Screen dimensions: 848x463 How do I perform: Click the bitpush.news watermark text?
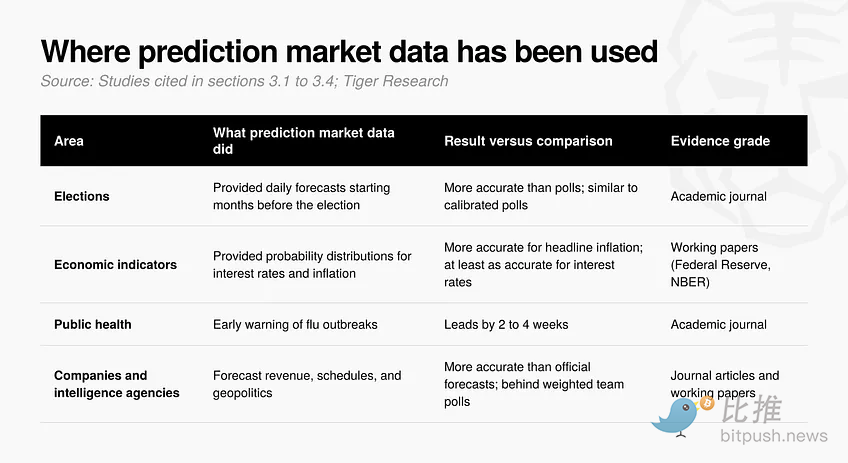[774, 435]
